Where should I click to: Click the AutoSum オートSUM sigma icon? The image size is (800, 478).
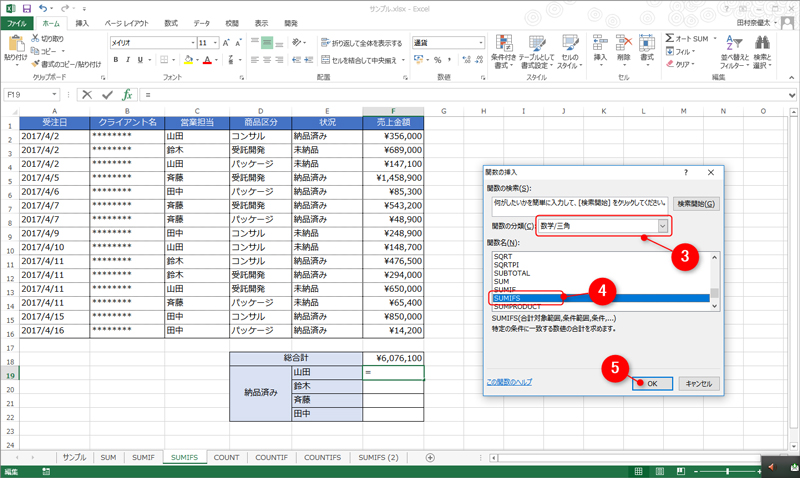tap(670, 38)
